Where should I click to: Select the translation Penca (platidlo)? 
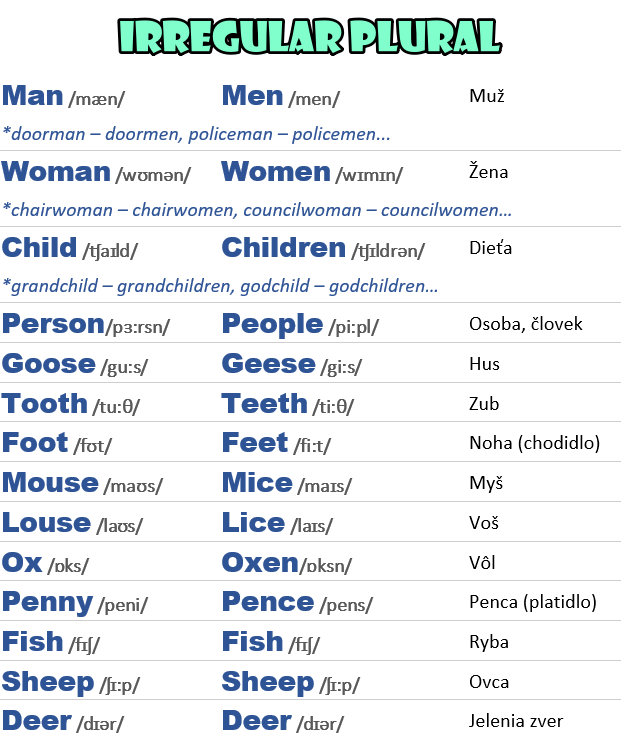point(533,602)
